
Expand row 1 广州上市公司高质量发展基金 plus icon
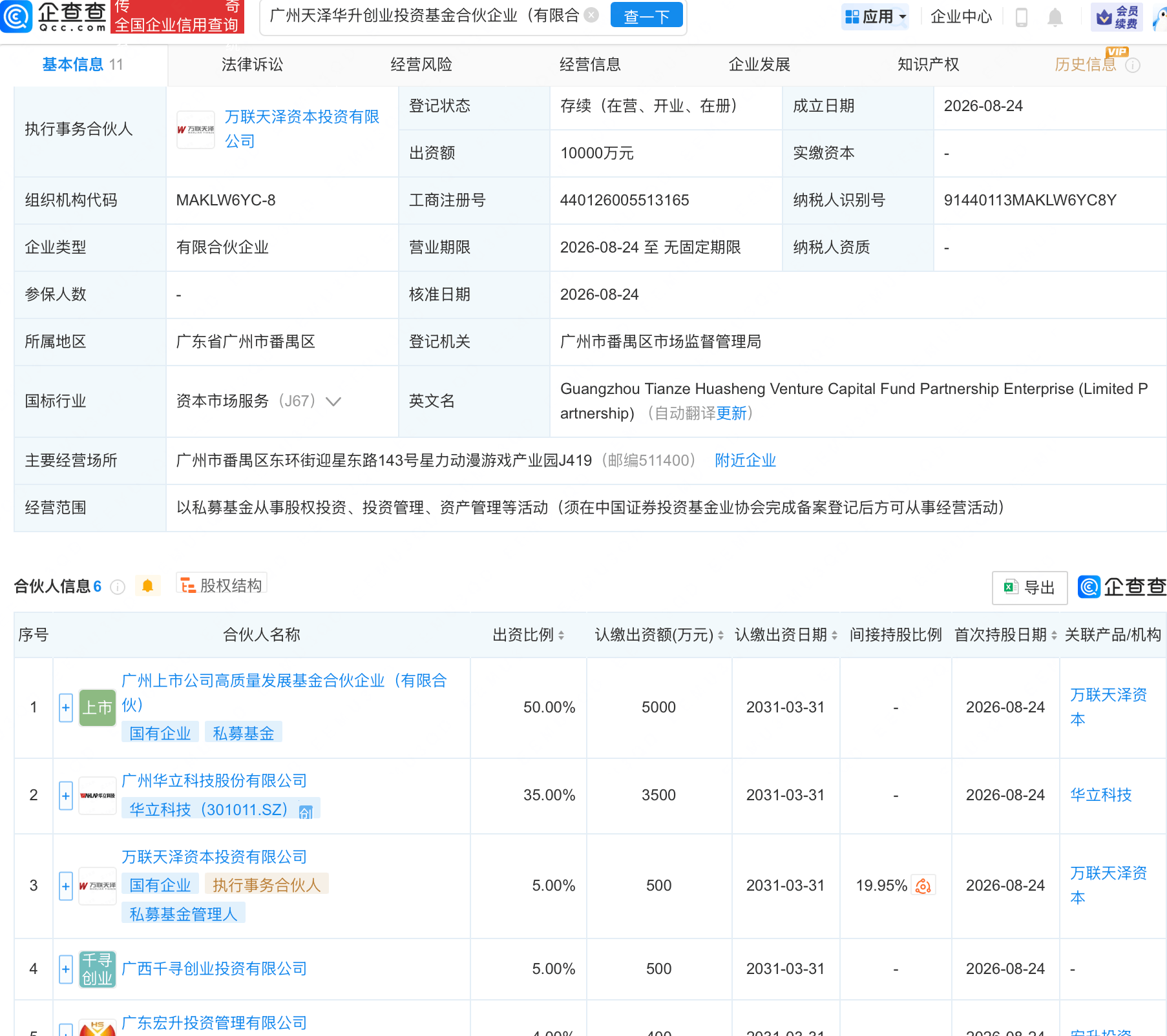66,708
